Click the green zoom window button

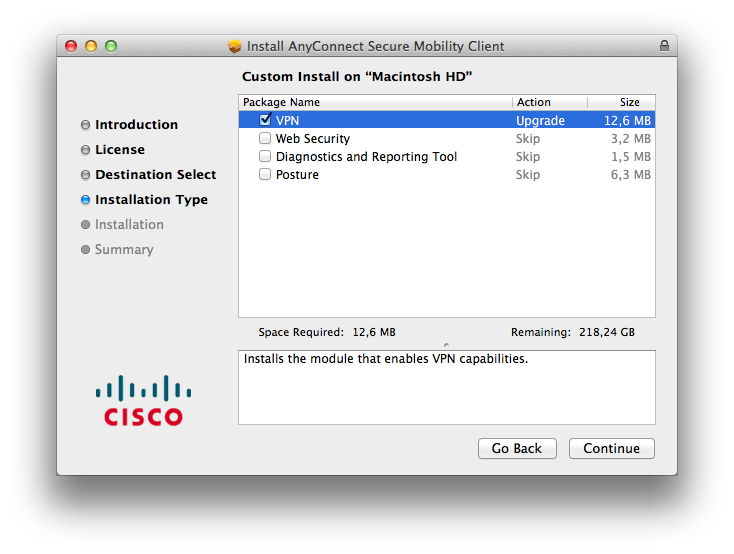111,46
